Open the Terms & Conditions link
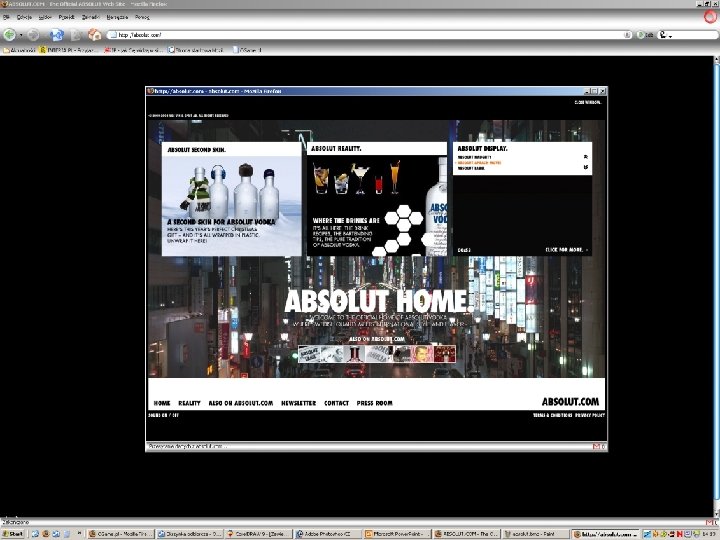 click(552, 415)
